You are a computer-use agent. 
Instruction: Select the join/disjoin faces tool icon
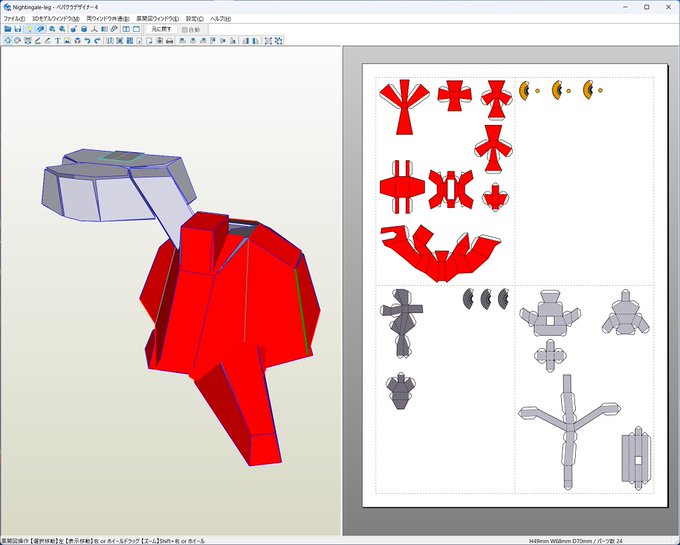coord(28,41)
